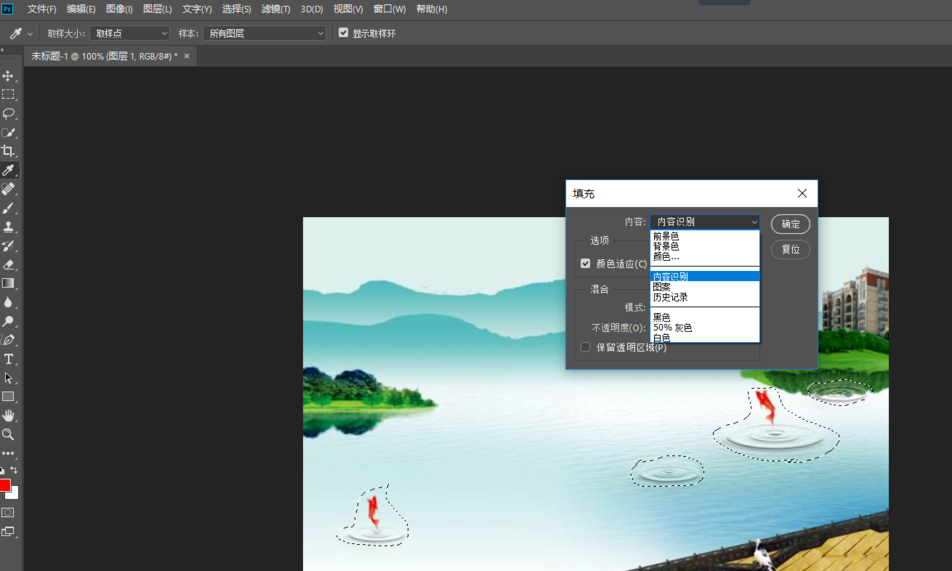Image resolution: width=952 pixels, height=571 pixels.
Task: Select the Hand tool
Action: click(x=8, y=415)
